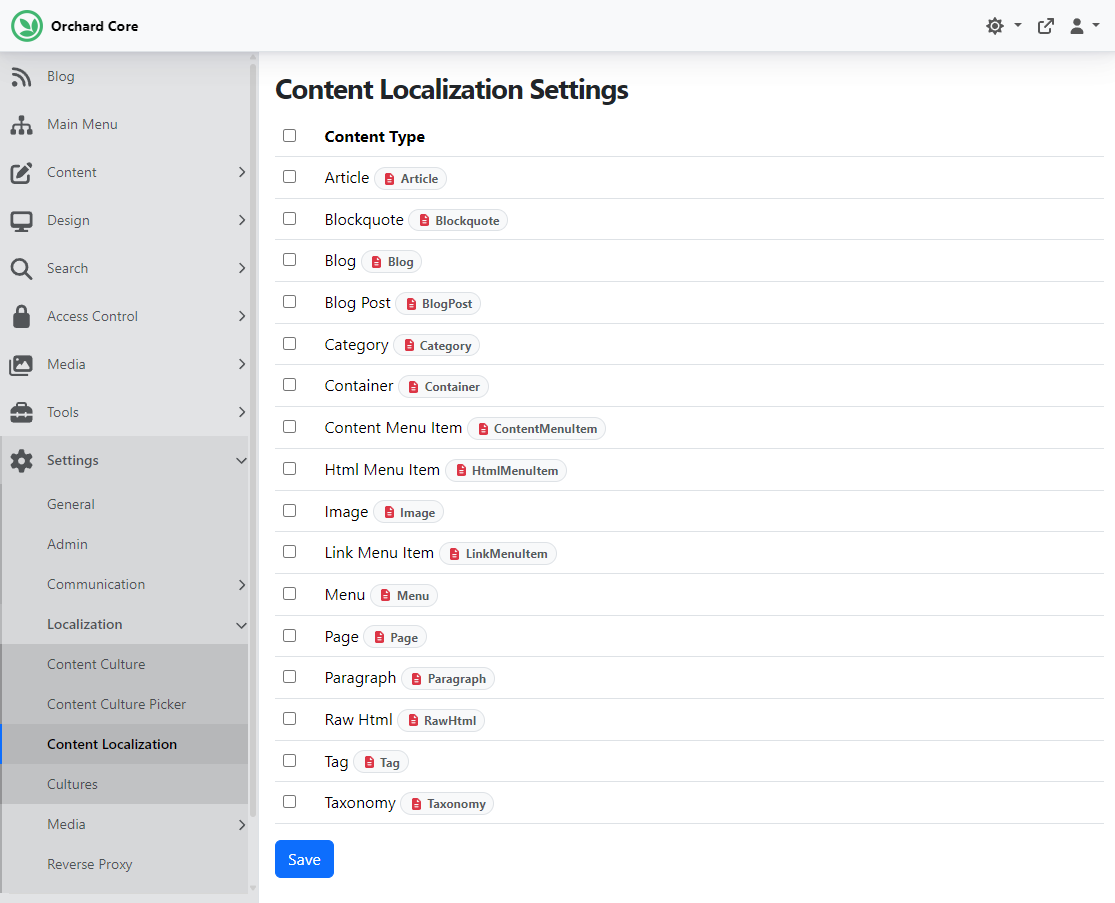Select the Content Localization sidebar item

pos(124,744)
